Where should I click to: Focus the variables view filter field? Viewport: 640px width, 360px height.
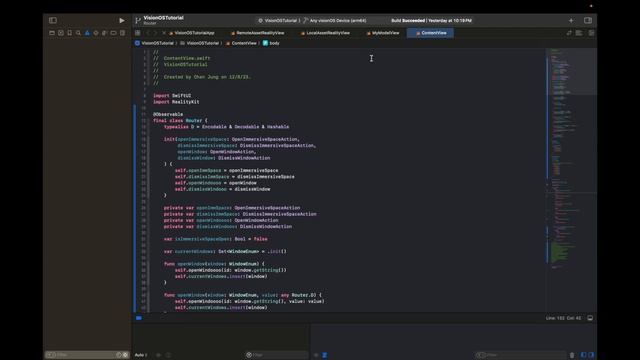click(276, 355)
